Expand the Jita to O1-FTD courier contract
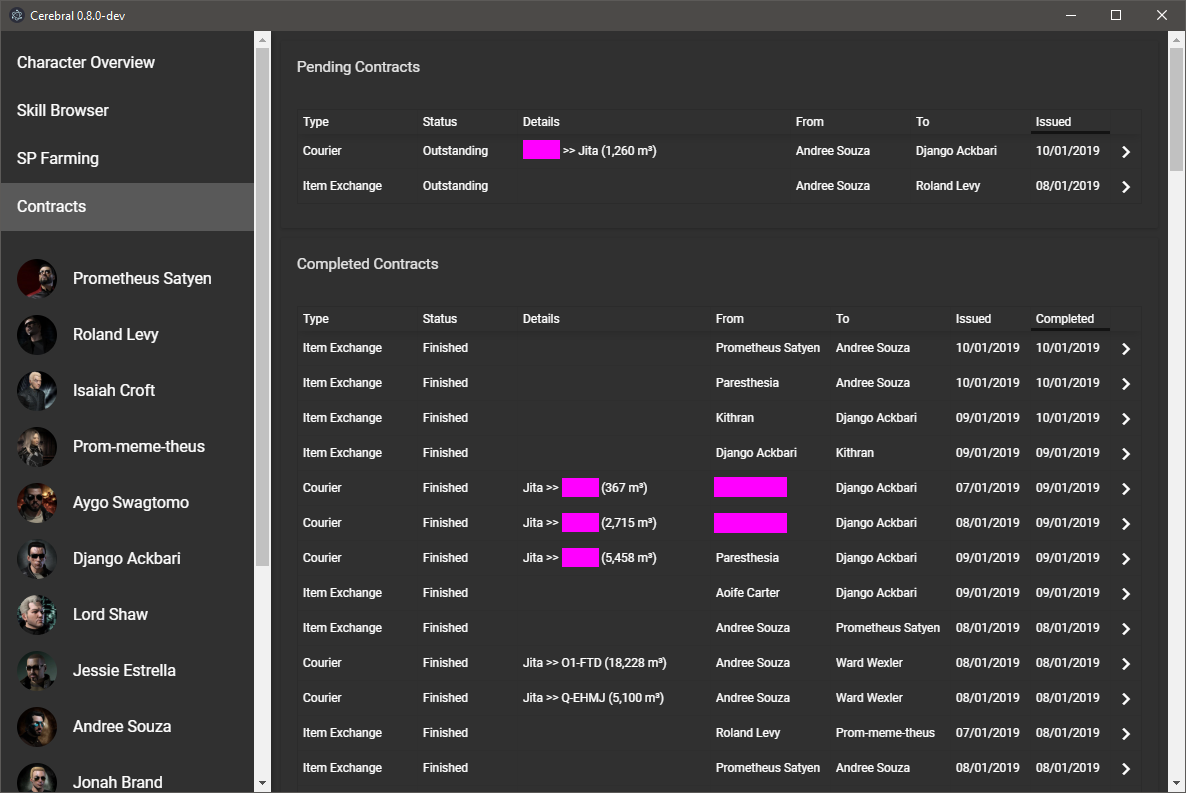Image resolution: width=1186 pixels, height=793 pixels. [x=1125, y=664]
